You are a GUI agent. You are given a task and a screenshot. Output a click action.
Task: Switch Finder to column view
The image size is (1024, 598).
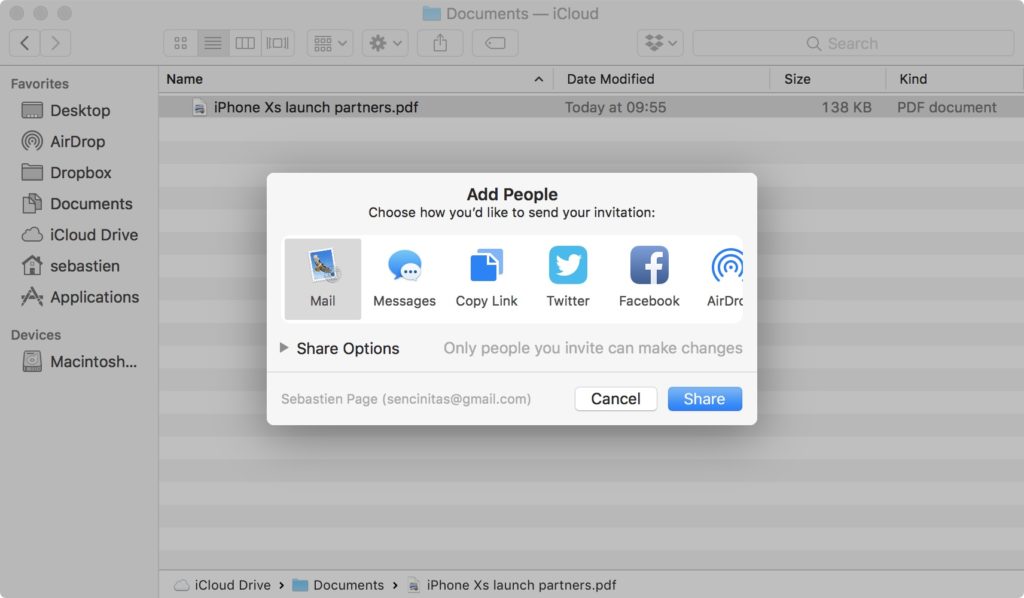click(x=245, y=43)
